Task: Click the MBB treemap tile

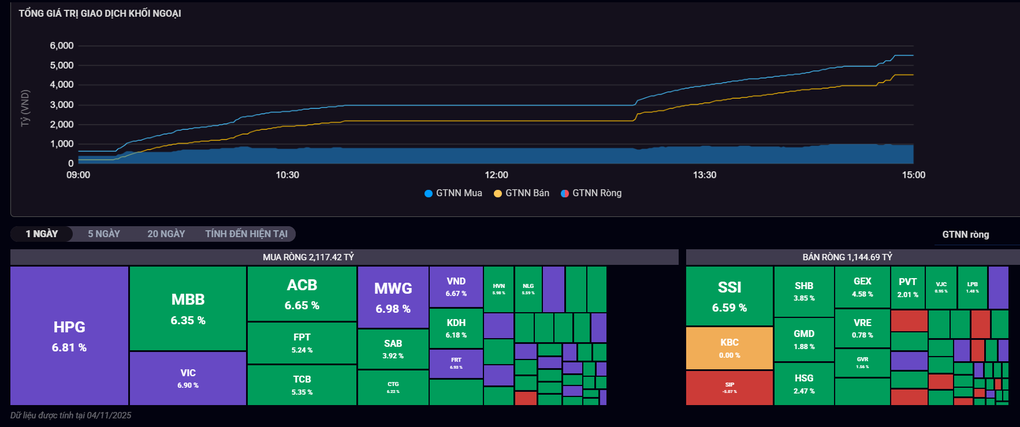Action: click(187, 309)
